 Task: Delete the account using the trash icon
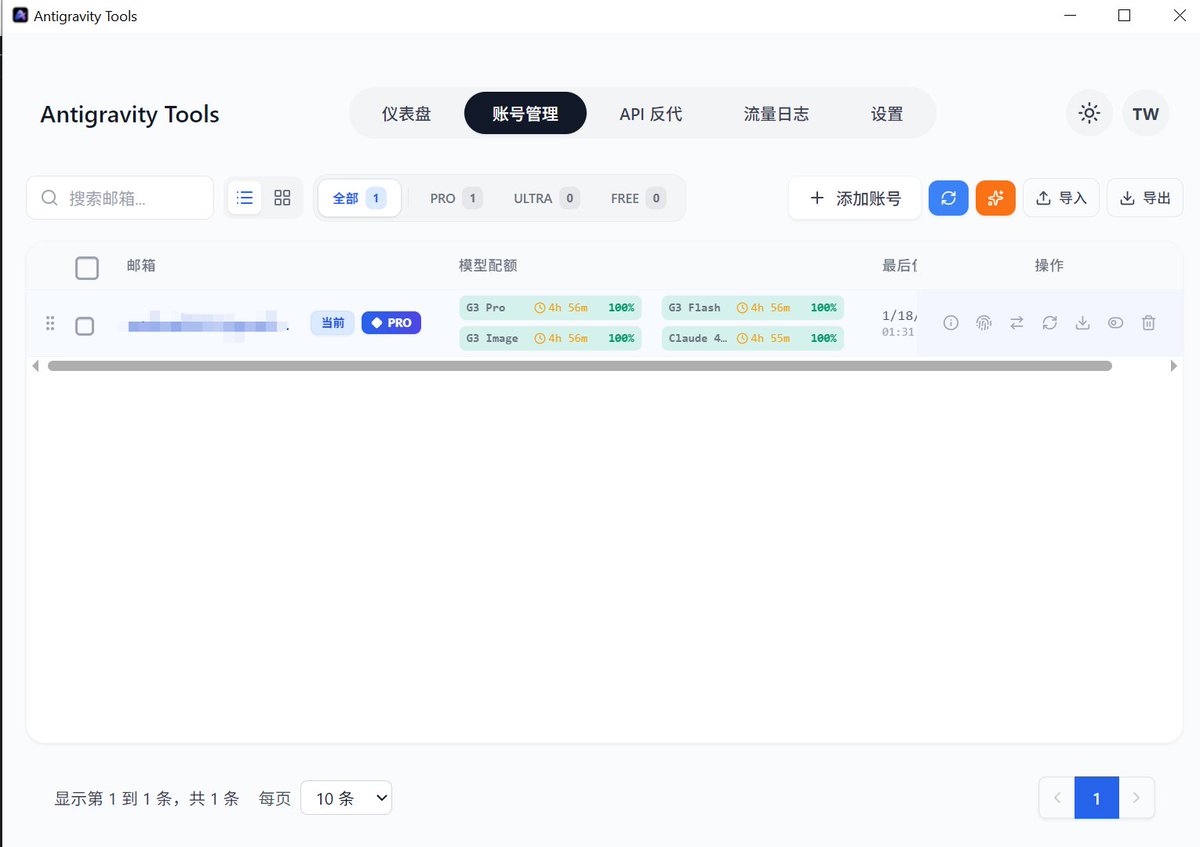pyautogui.click(x=1148, y=323)
